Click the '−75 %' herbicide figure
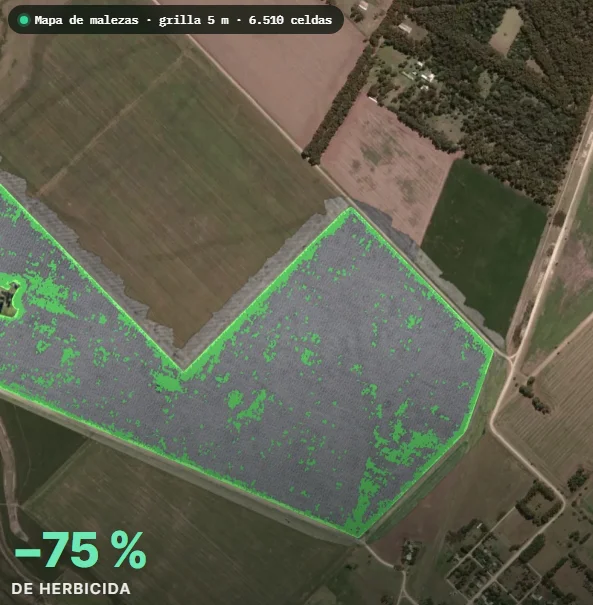 81,549
